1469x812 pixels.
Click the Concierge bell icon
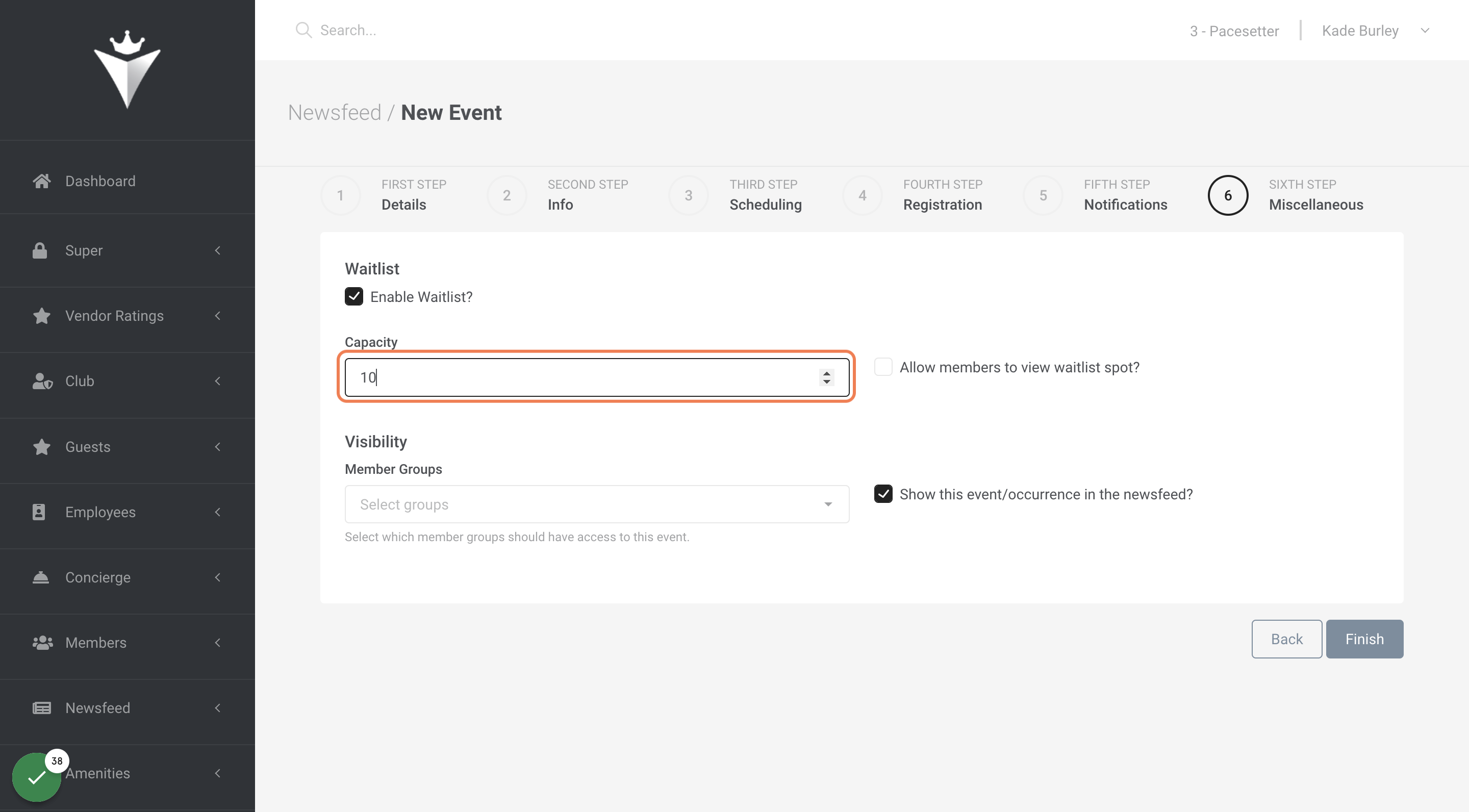(x=40, y=577)
